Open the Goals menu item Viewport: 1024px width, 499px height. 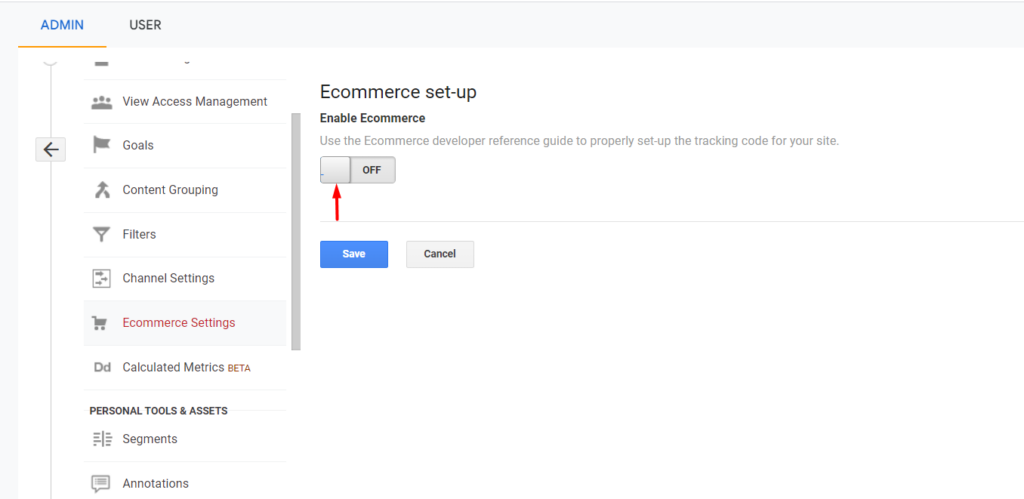coord(185,145)
